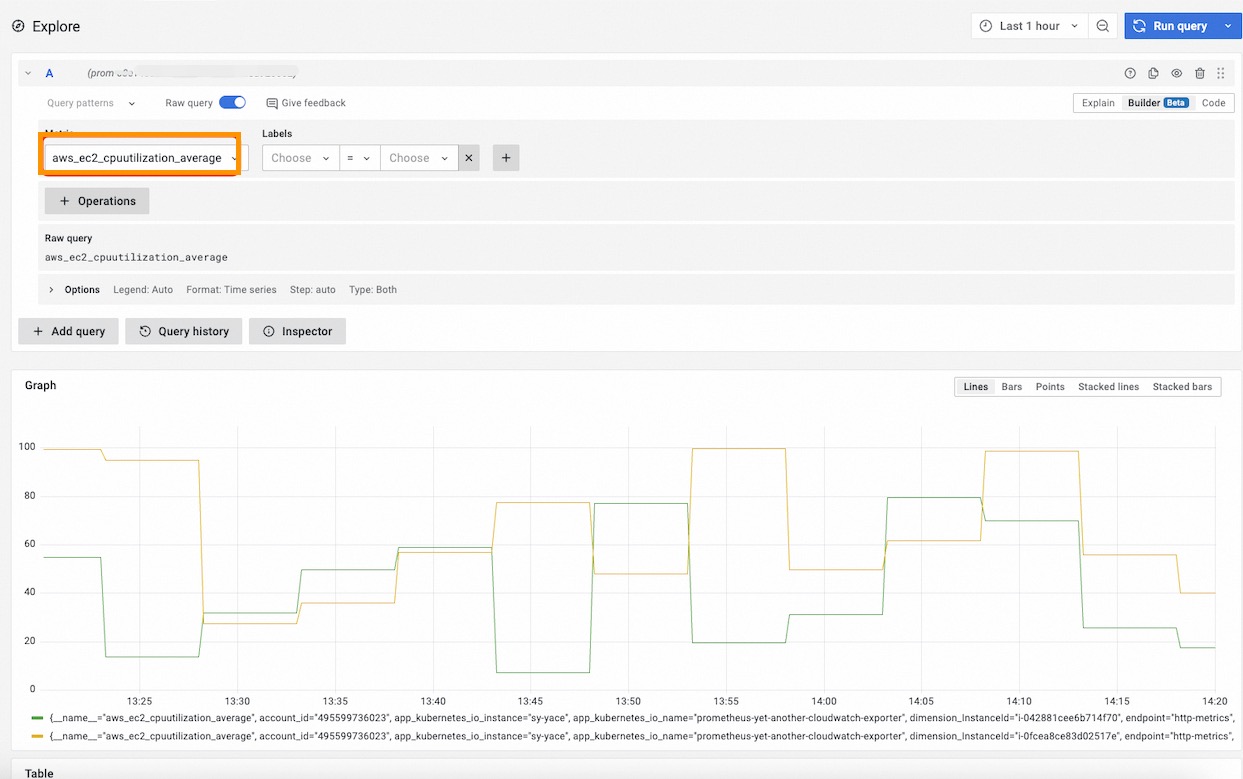Click the aws_ec2_cpuutilization_average metric field
Screen dimensions: 1243x779
pos(140,157)
